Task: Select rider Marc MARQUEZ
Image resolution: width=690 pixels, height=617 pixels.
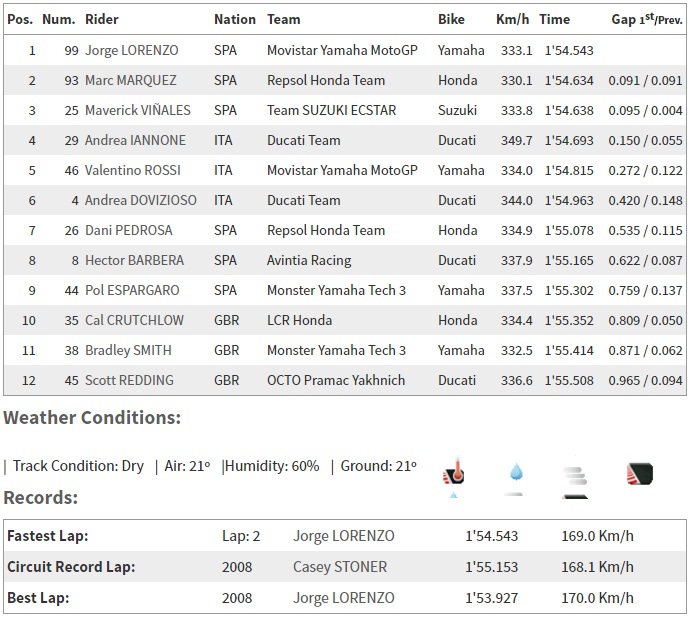Action: click(x=131, y=80)
